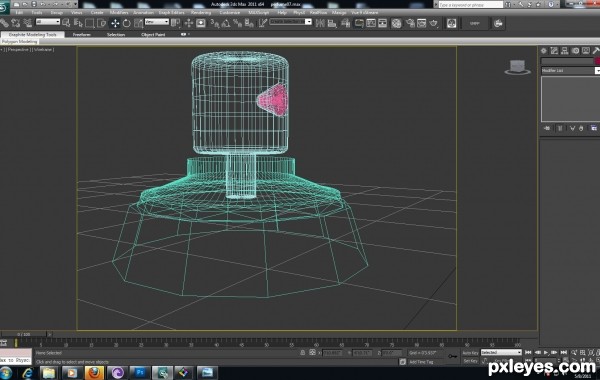Click the ViewCube in the viewport
This screenshot has width=600, height=380.
click(x=517, y=67)
